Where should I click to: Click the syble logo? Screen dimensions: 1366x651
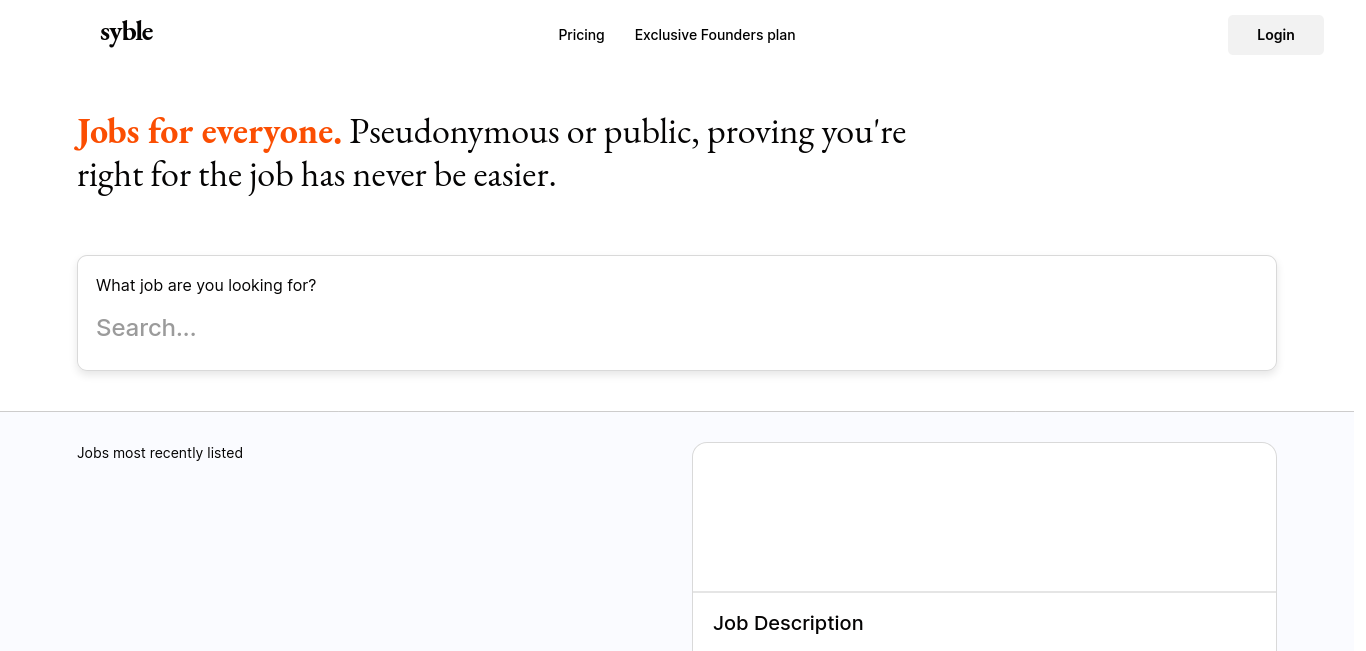tap(127, 34)
